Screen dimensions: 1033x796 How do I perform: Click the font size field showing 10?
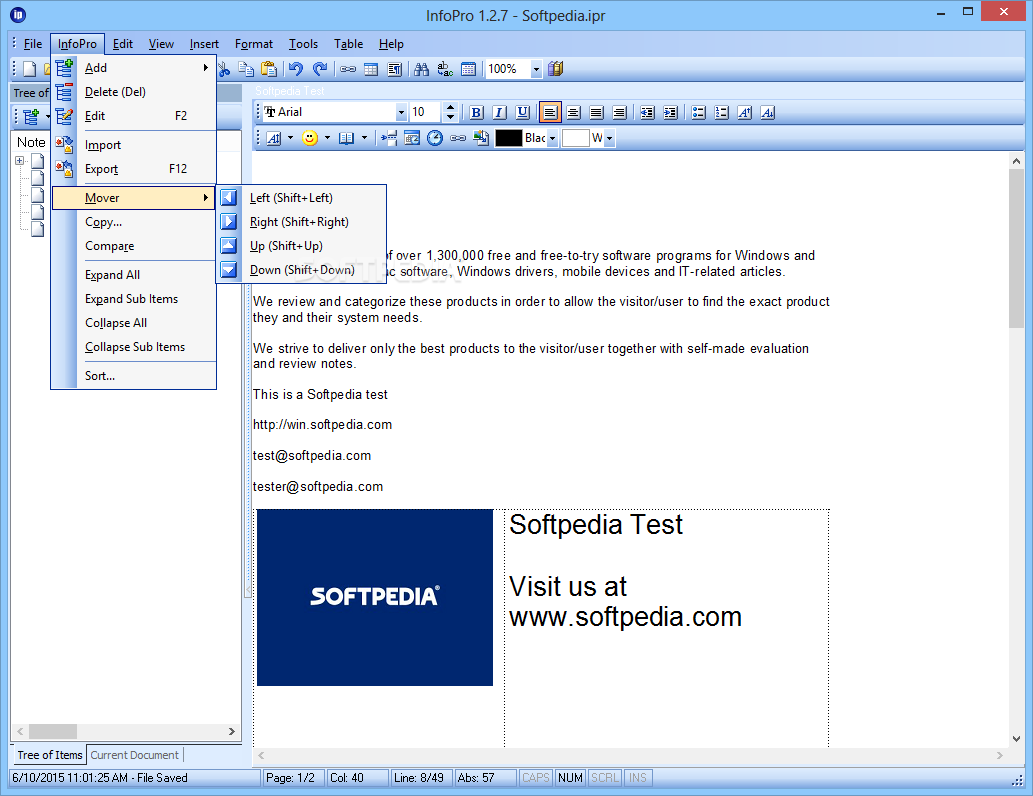pos(425,113)
